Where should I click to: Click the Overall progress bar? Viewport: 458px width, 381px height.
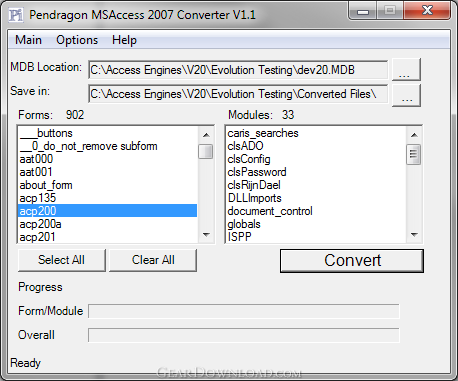point(244,335)
